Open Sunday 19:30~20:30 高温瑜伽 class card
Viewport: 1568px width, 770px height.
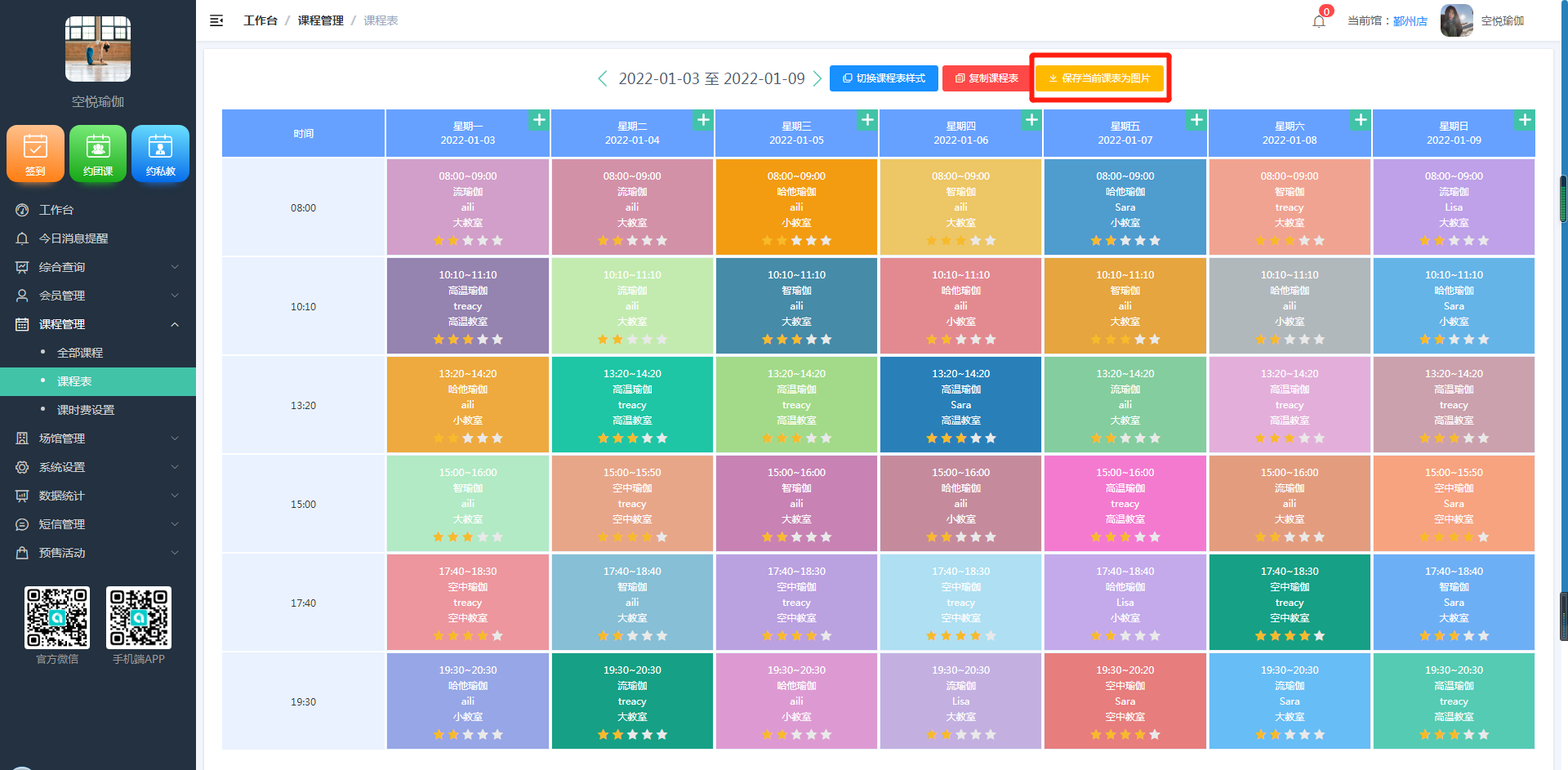[1454, 701]
